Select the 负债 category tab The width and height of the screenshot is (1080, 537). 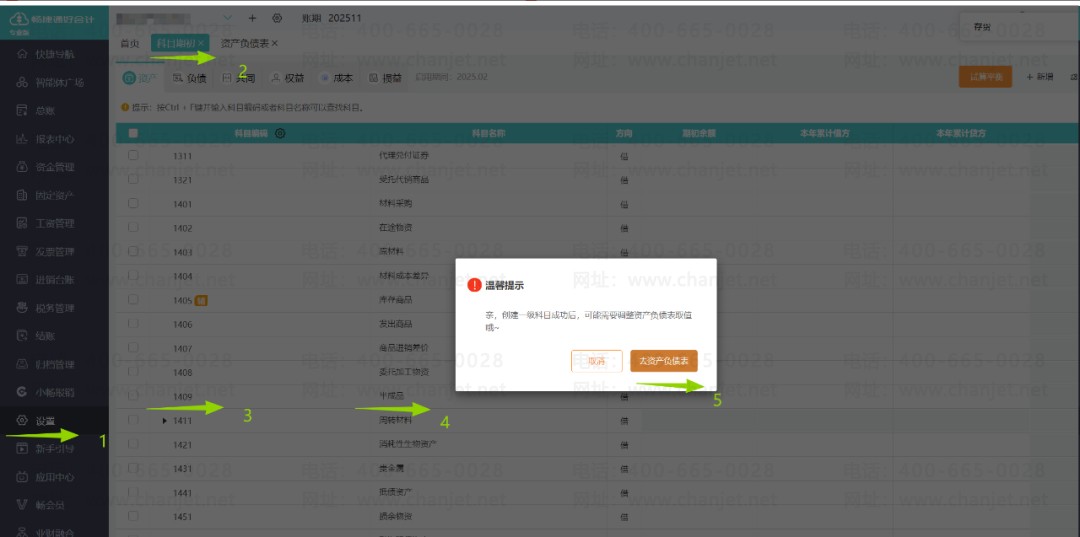(x=189, y=78)
